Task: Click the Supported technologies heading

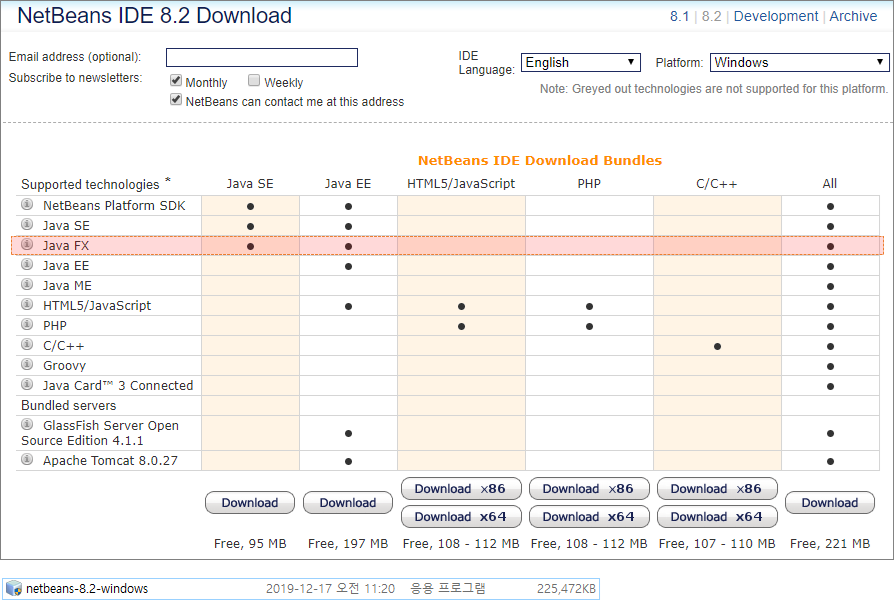Action: 90,184
